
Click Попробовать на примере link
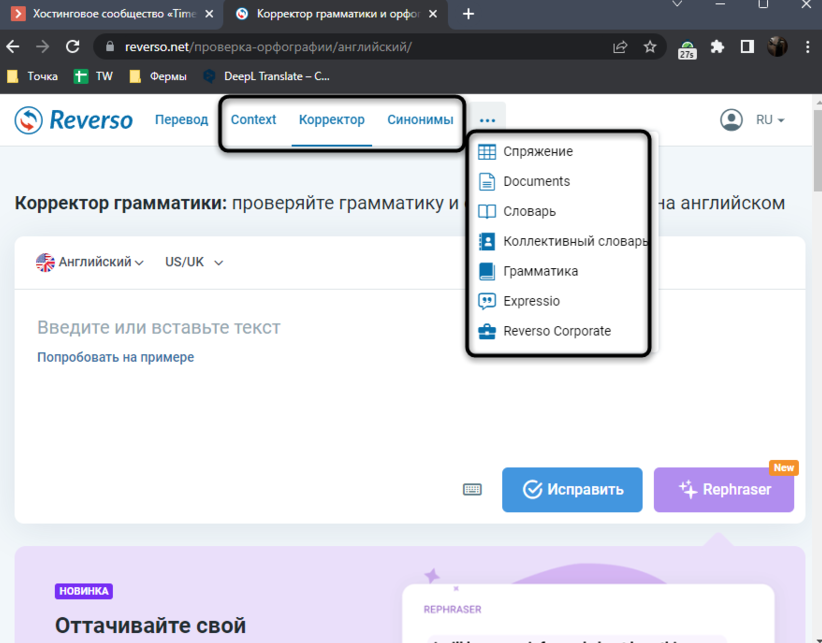[115, 357]
